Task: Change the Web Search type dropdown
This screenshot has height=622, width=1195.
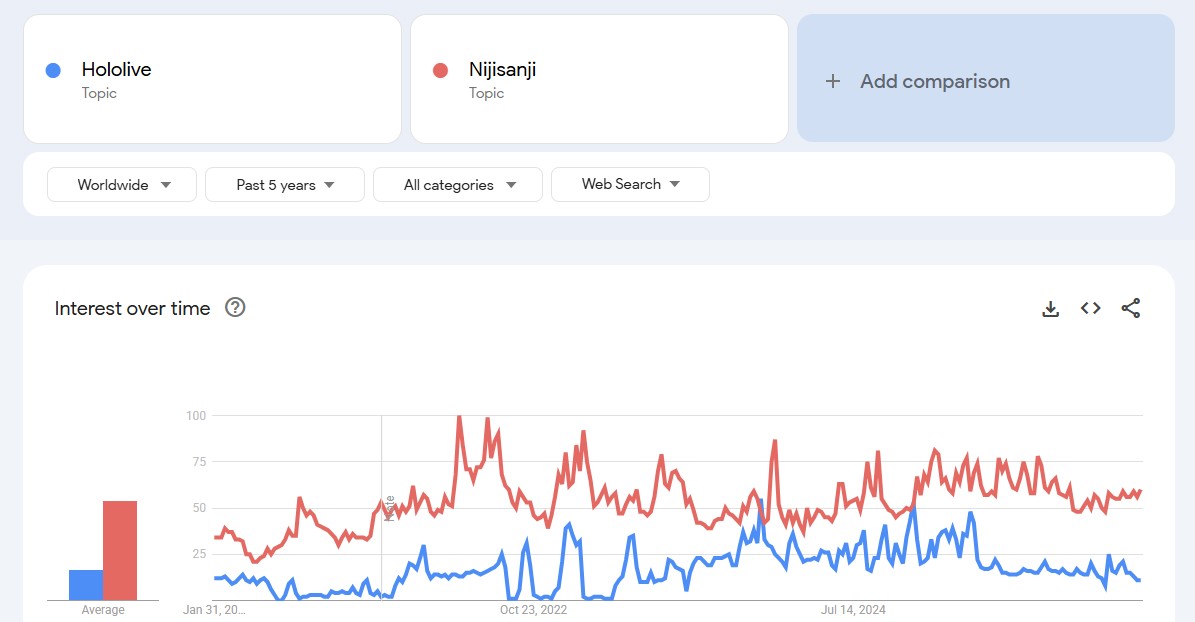Action: [630, 184]
